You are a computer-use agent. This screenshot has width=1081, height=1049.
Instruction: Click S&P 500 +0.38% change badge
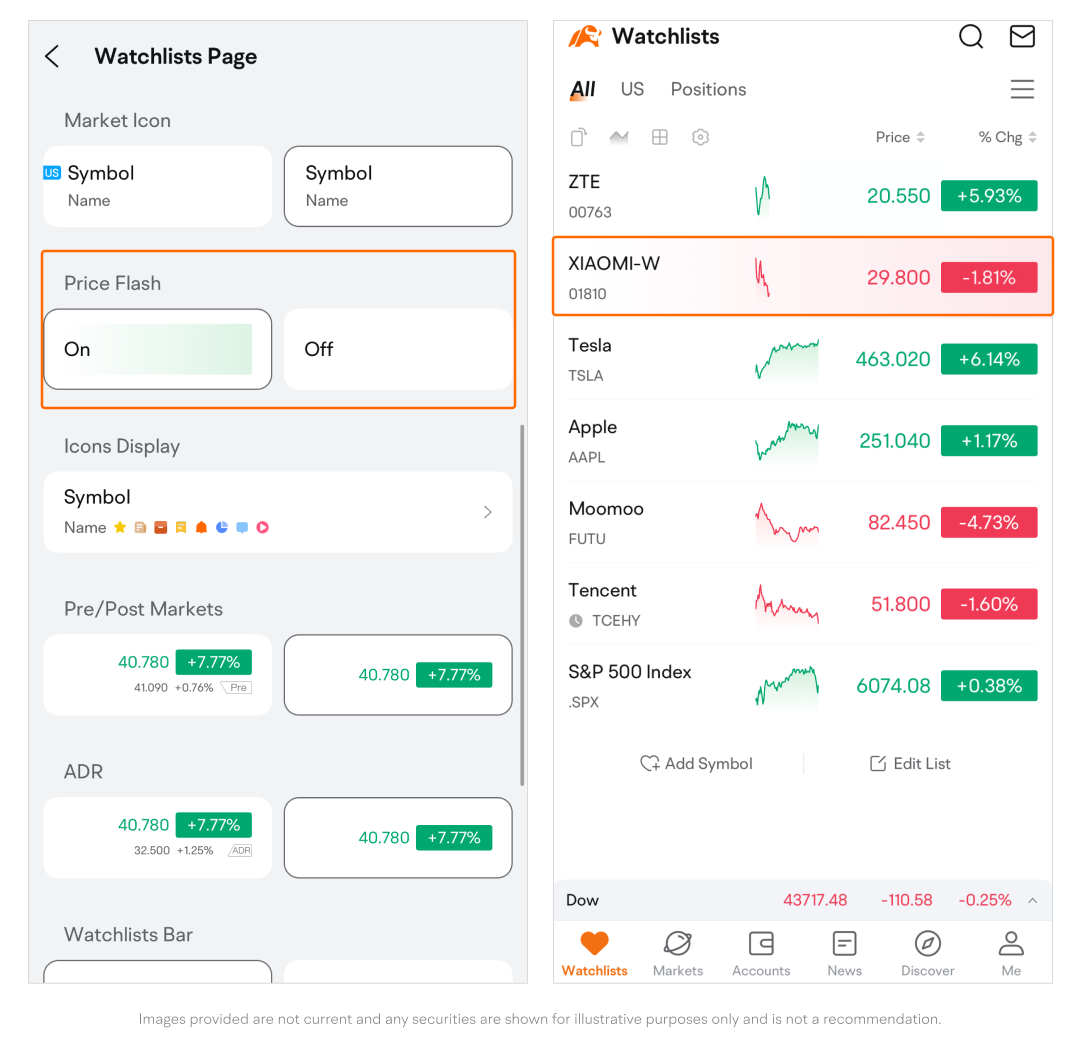pos(989,686)
